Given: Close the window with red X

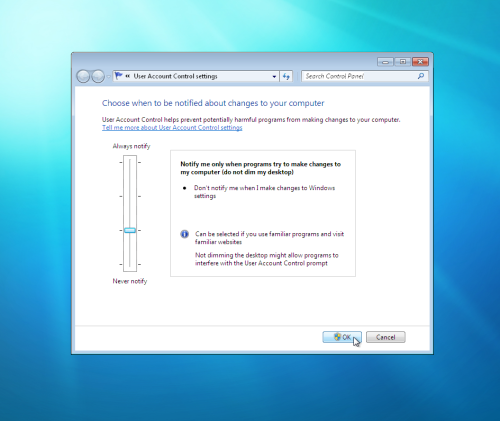Looking at the screenshot, I should [420, 62].
